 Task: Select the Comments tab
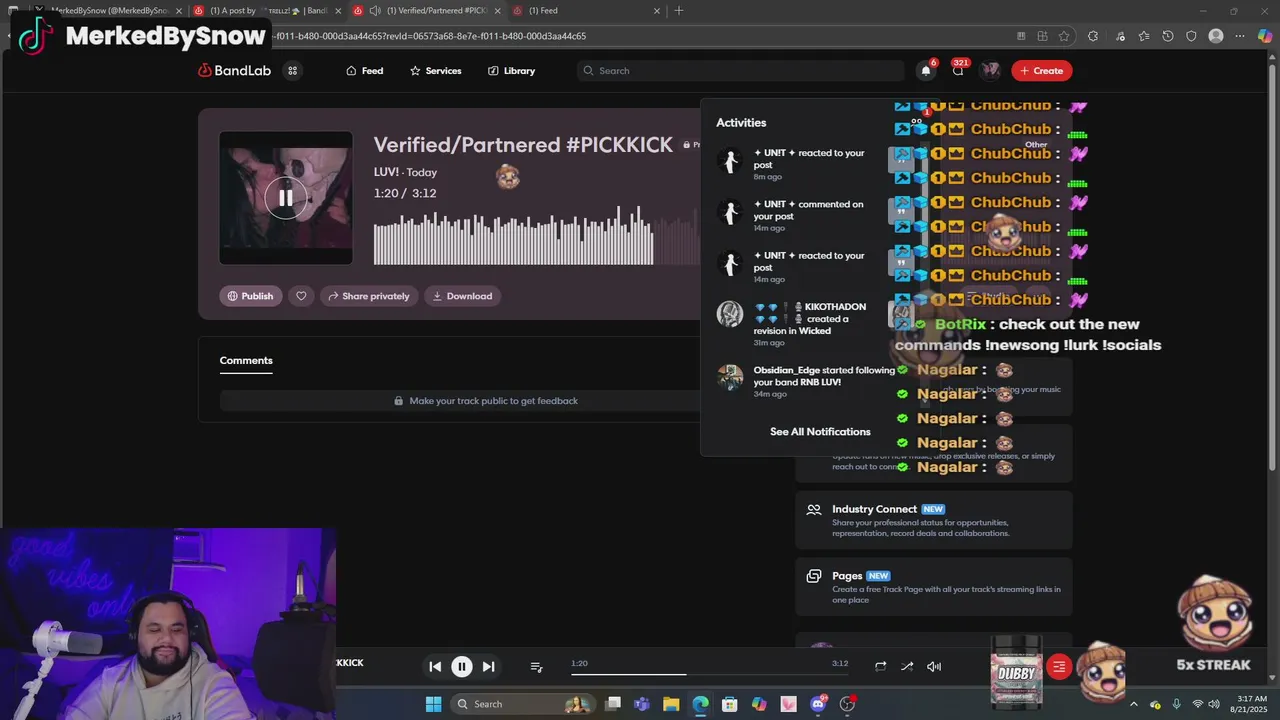tap(246, 360)
